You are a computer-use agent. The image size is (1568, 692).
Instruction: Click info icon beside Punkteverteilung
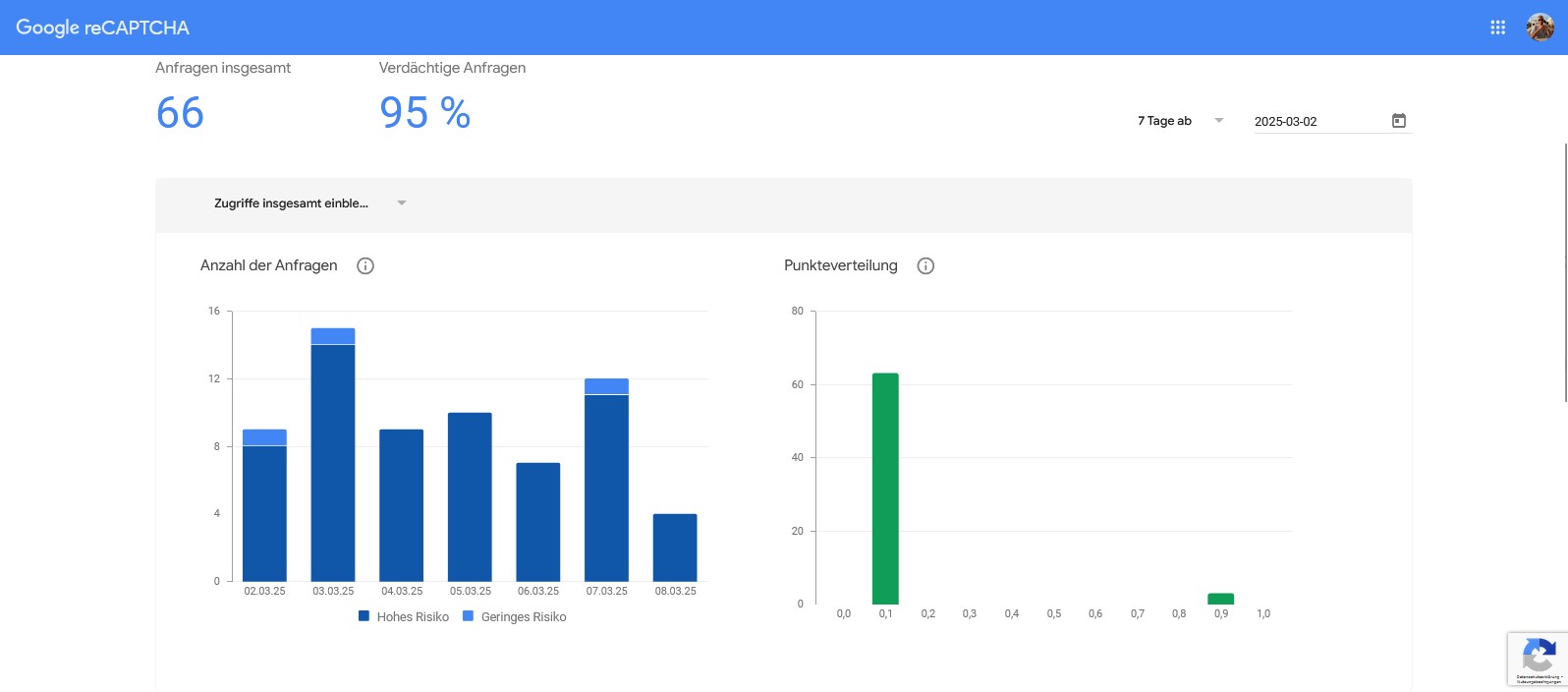[x=925, y=265]
